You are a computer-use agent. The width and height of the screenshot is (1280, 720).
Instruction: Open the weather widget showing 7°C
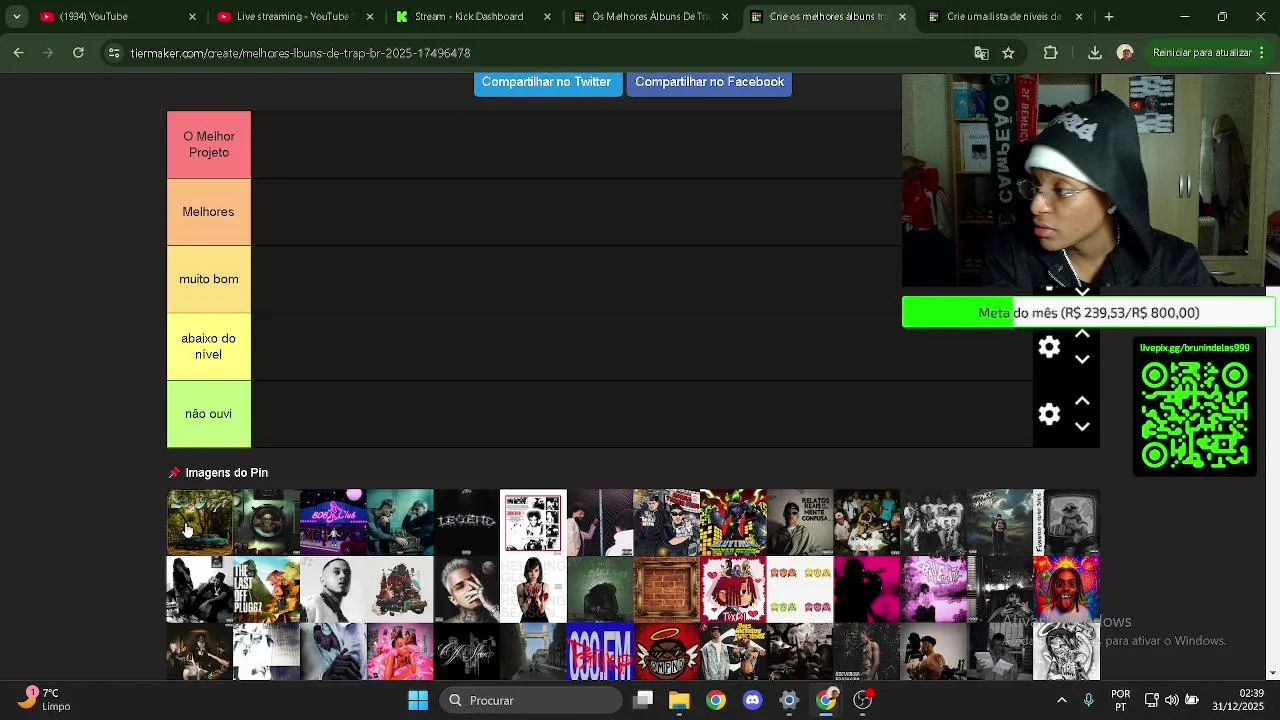(x=42, y=699)
